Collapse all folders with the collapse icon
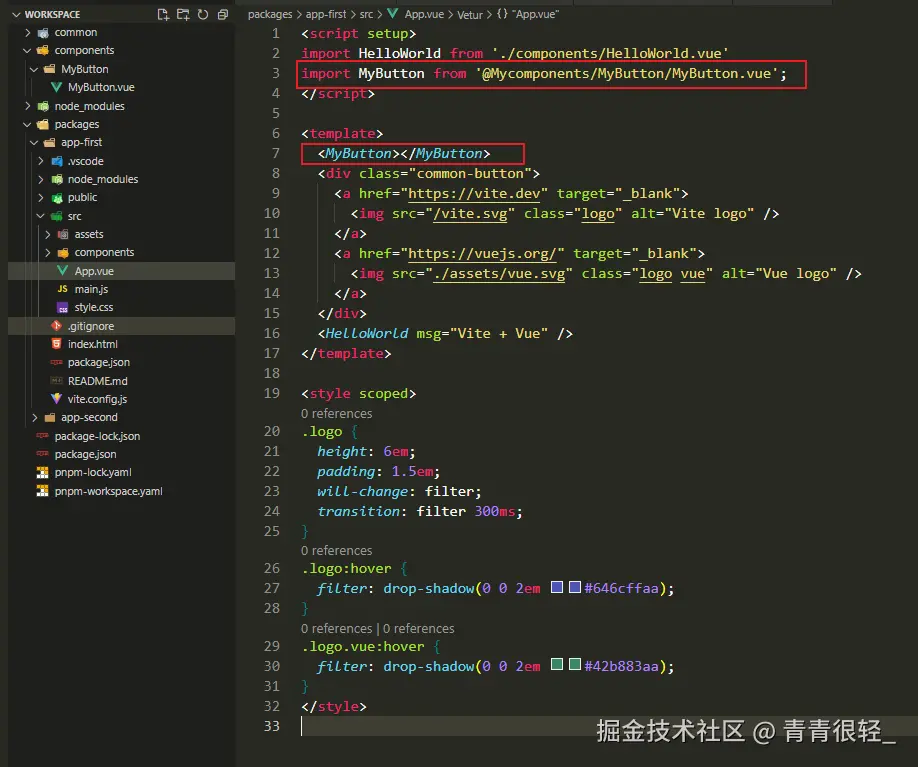The height and width of the screenshot is (767, 918). pyautogui.click(x=222, y=15)
